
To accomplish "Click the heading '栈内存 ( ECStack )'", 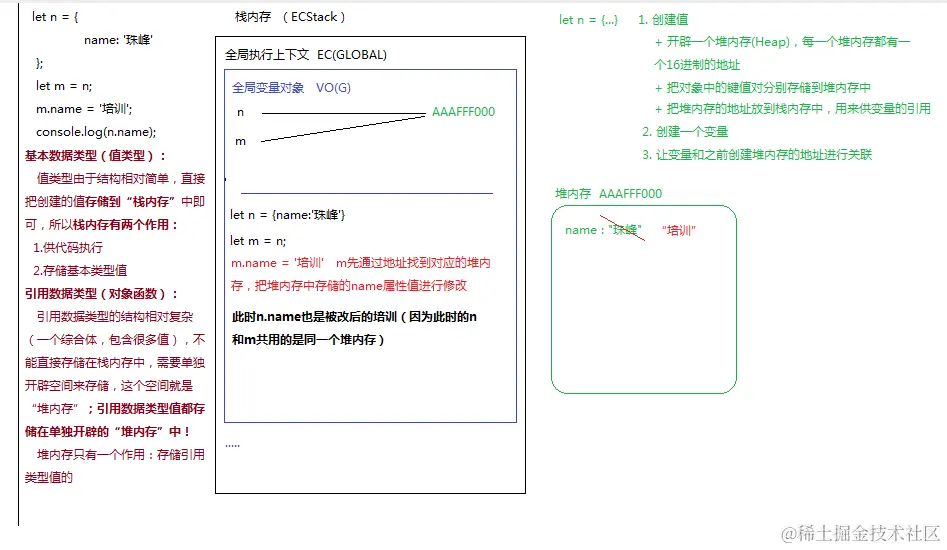I will [x=290, y=17].
